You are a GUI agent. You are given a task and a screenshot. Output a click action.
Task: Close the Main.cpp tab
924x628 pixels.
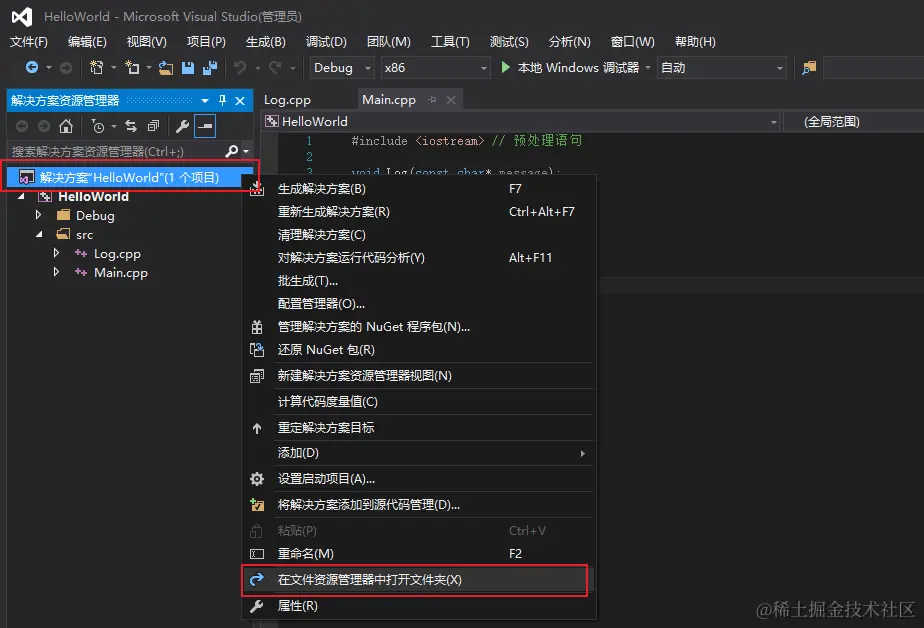[451, 100]
